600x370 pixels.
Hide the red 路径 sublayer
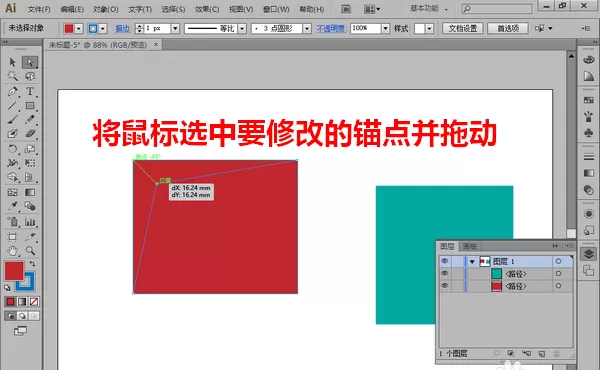click(444, 286)
